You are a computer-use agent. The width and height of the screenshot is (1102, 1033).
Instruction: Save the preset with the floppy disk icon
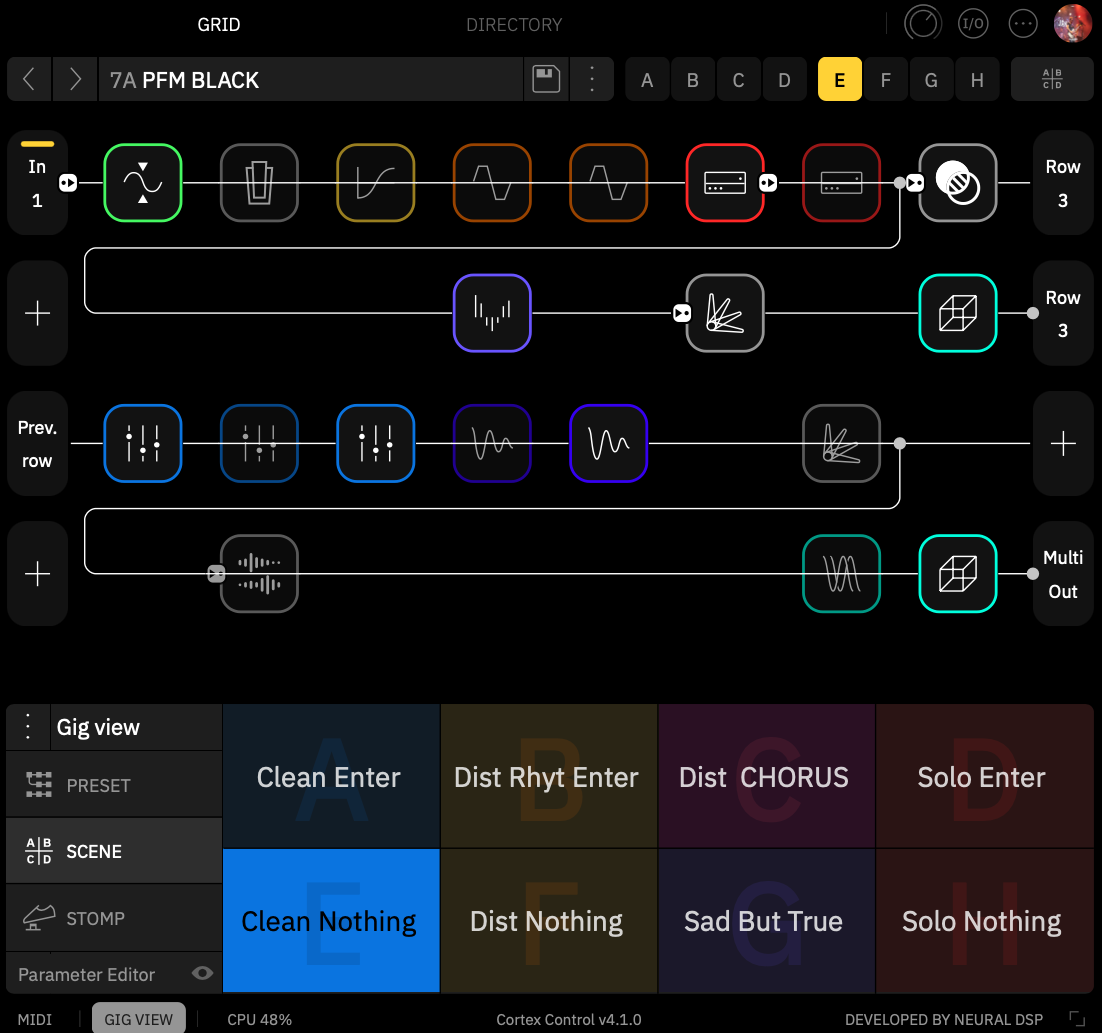click(546, 79)
